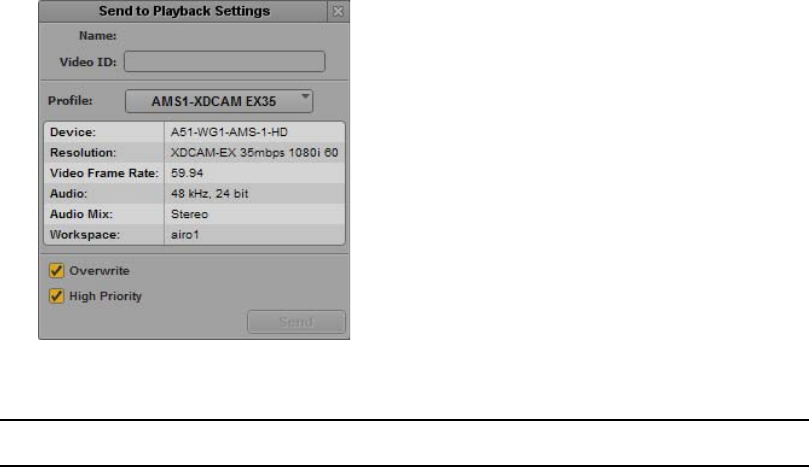The image size is (809, 467).
Task: Select the Device row A51-WG1-AMS-1-HD
Action: coord(195,132)
